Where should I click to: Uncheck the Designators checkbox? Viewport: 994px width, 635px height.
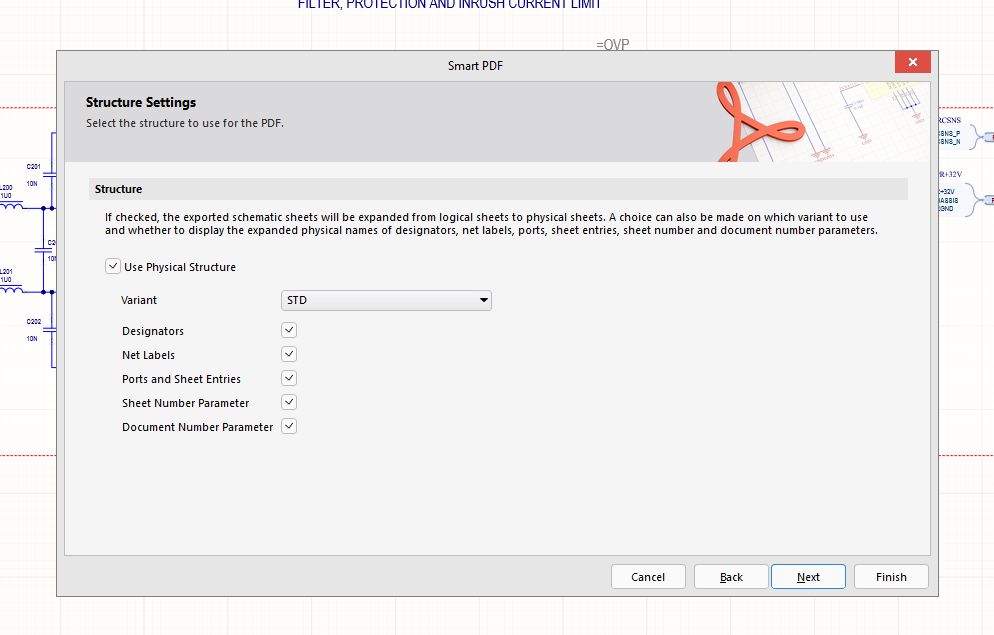click(x=289, y=330)
